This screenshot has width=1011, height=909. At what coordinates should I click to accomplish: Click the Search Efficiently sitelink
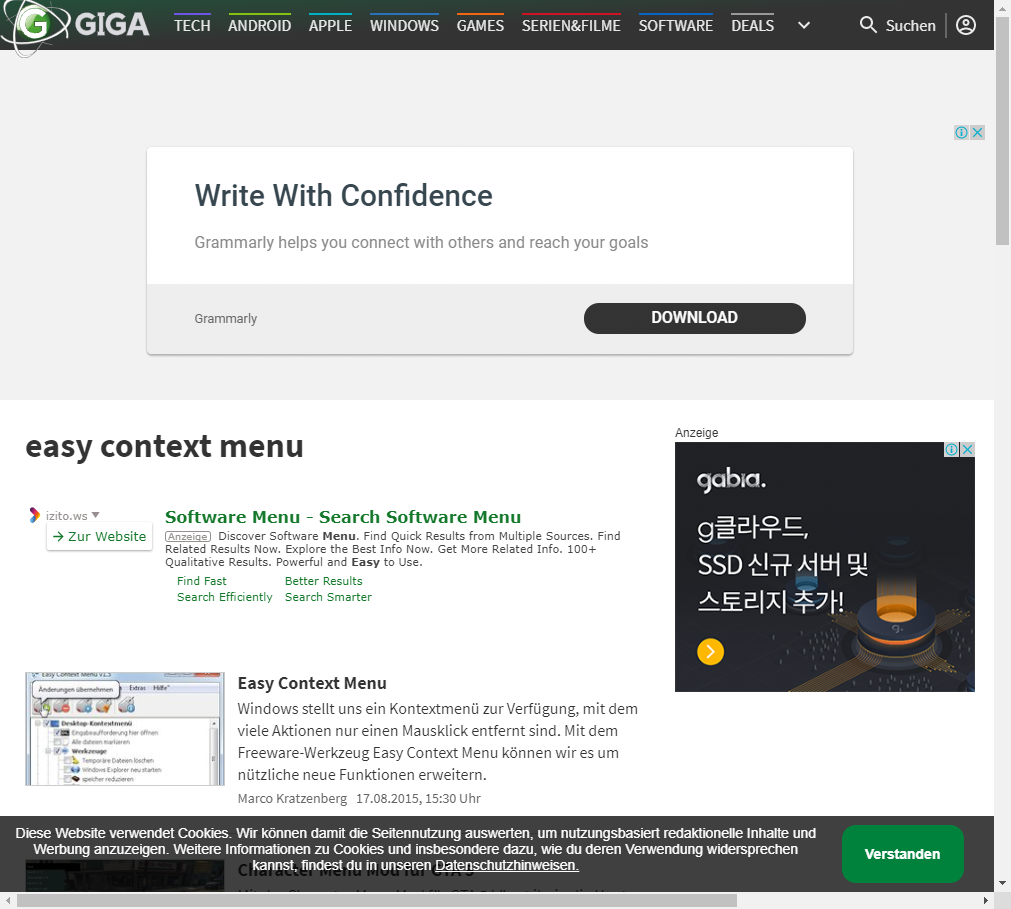tap(225, 597)
